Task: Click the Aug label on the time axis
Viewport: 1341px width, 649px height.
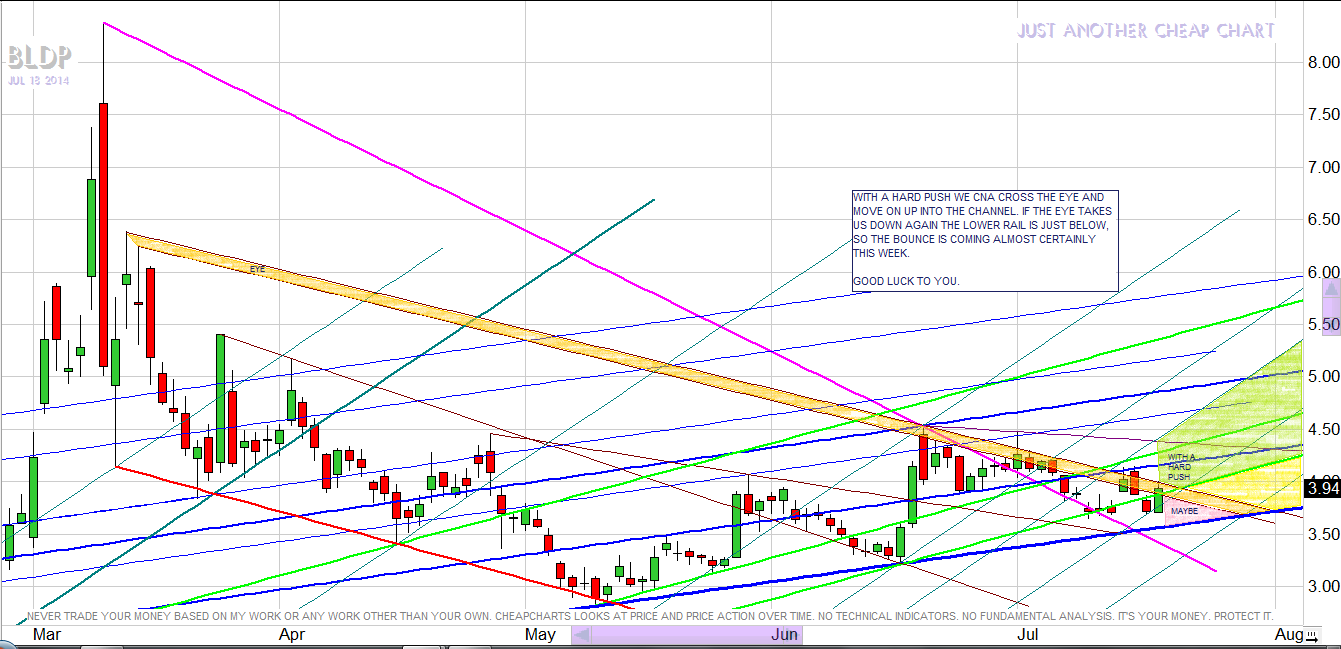Action: click(1288, 635)
